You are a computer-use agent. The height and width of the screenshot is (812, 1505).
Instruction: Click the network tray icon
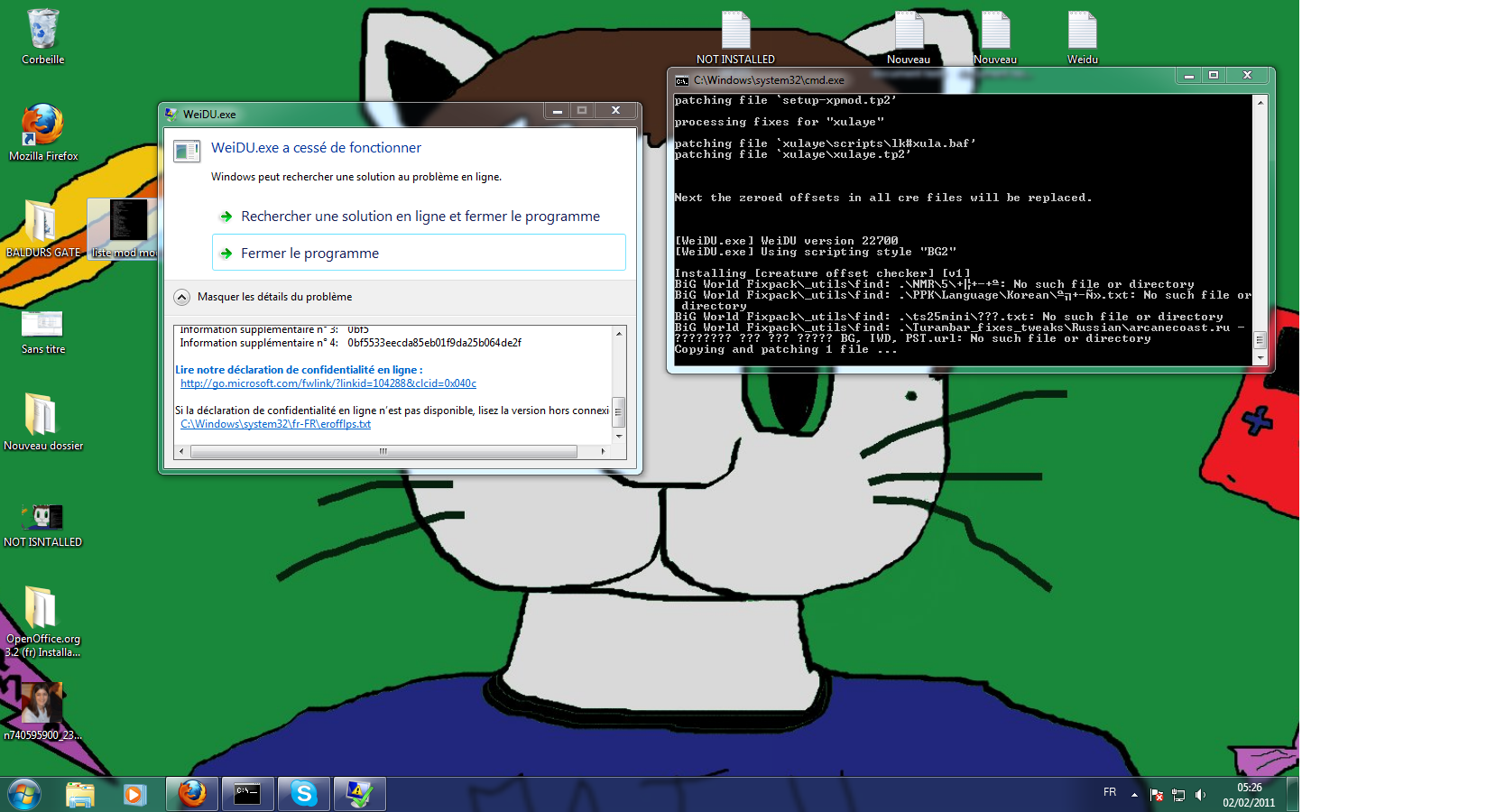1178,795
